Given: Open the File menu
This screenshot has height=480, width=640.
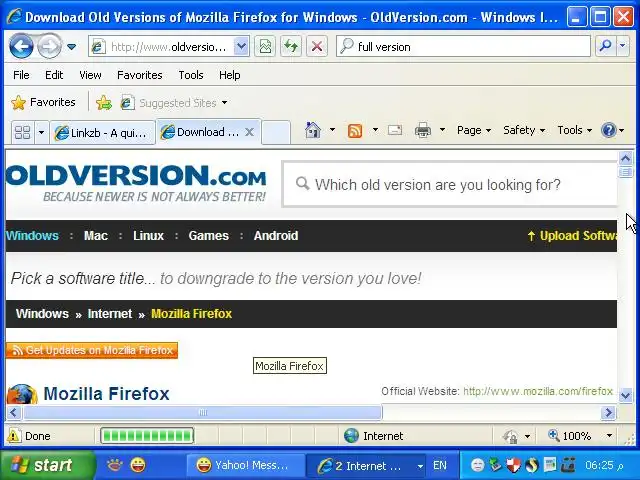Looking at the screenshot, I should 21,75.
